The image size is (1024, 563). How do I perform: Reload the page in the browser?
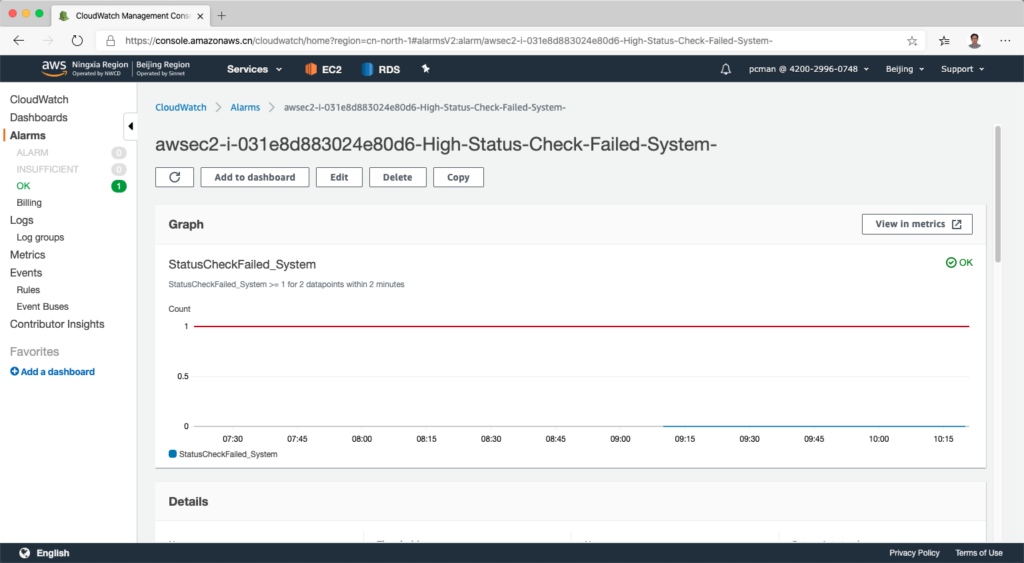pos(77,41)
